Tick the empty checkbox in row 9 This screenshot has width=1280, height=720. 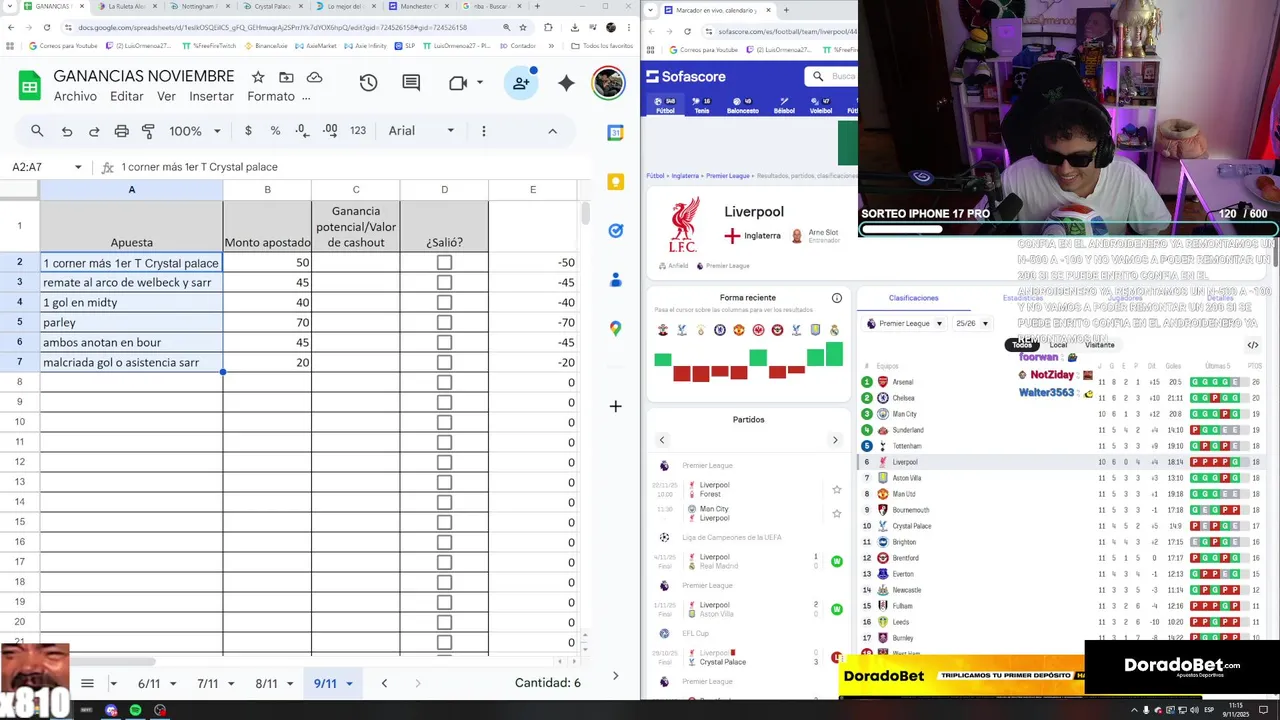(444, 403)
